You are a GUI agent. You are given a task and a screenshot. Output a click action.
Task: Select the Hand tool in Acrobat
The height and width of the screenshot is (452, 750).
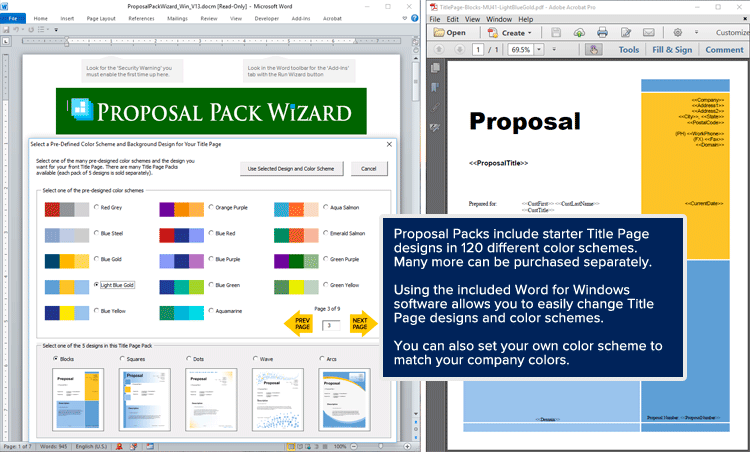click(594, 50)
